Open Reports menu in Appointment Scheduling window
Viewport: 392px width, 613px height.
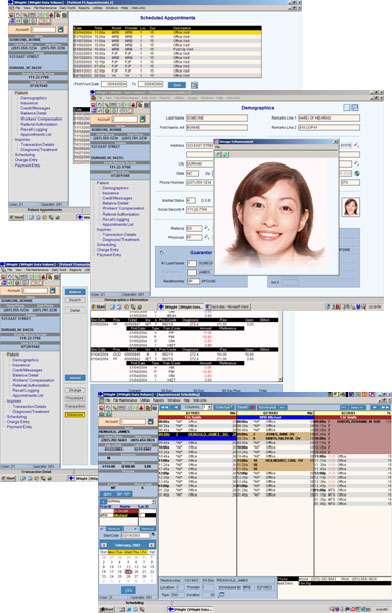(x=159, y=401)
